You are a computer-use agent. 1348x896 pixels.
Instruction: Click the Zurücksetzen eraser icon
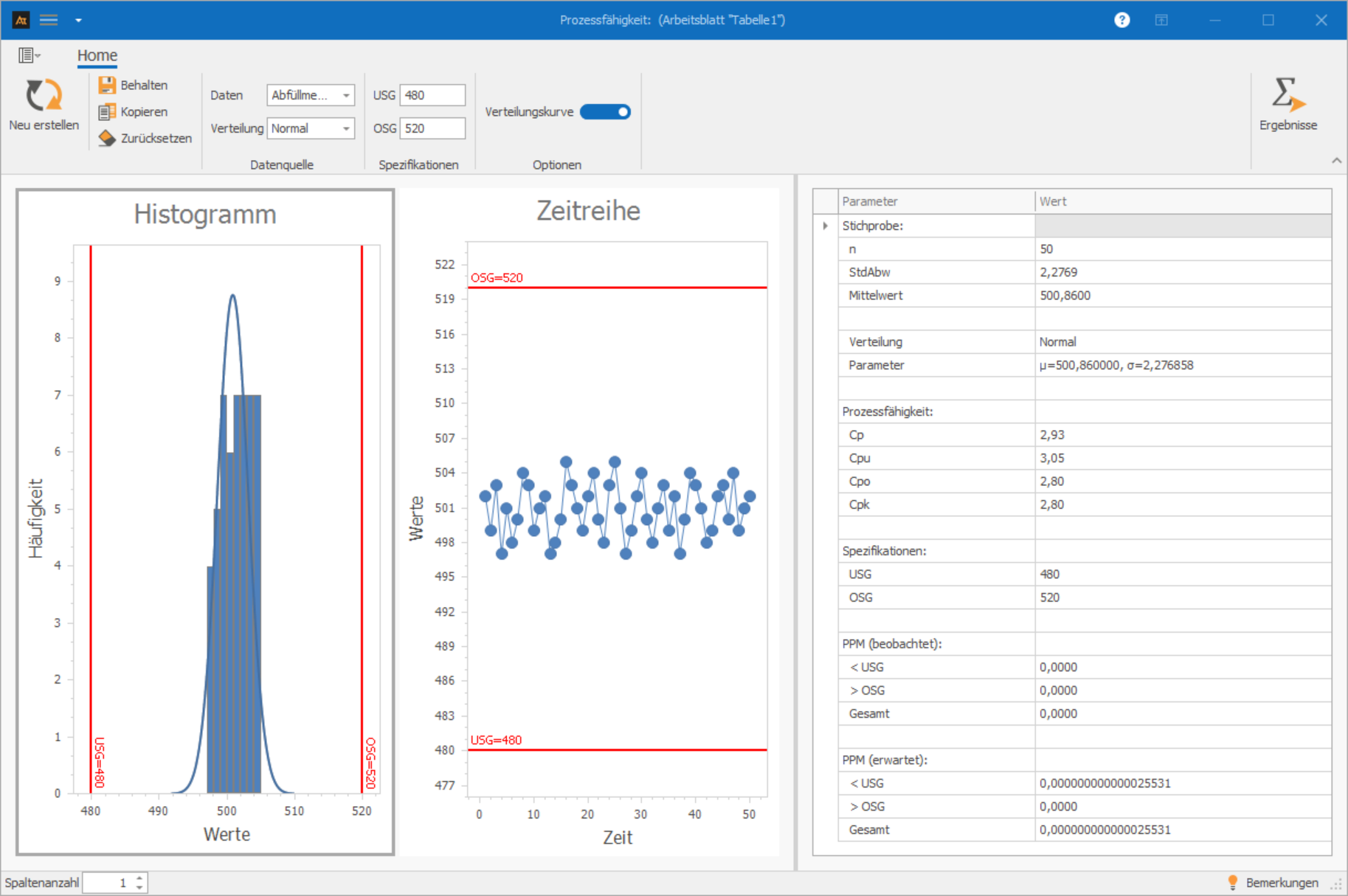tap(107, 139)
